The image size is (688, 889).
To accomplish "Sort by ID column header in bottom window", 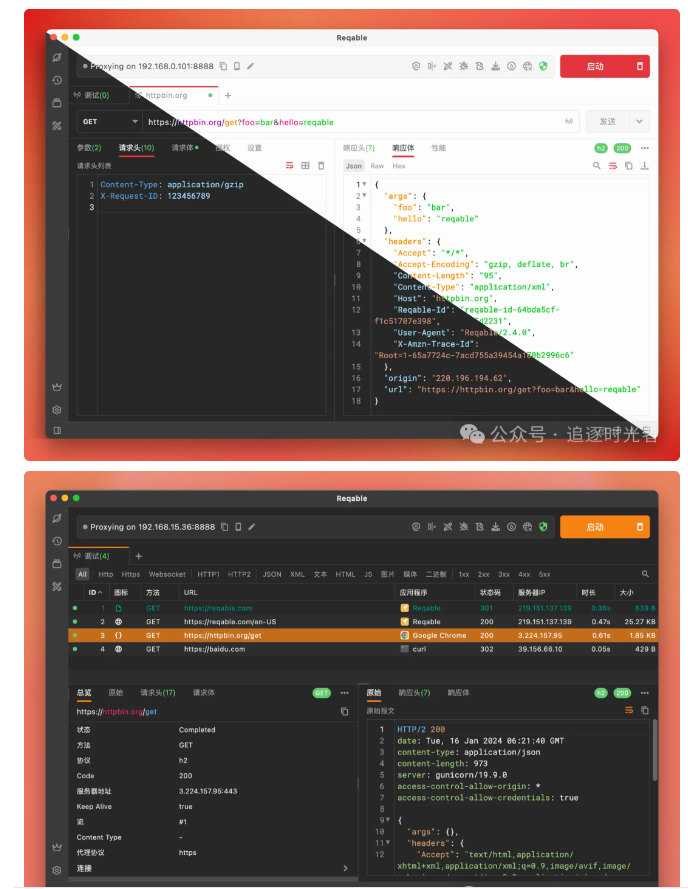I will click(95, 592).
